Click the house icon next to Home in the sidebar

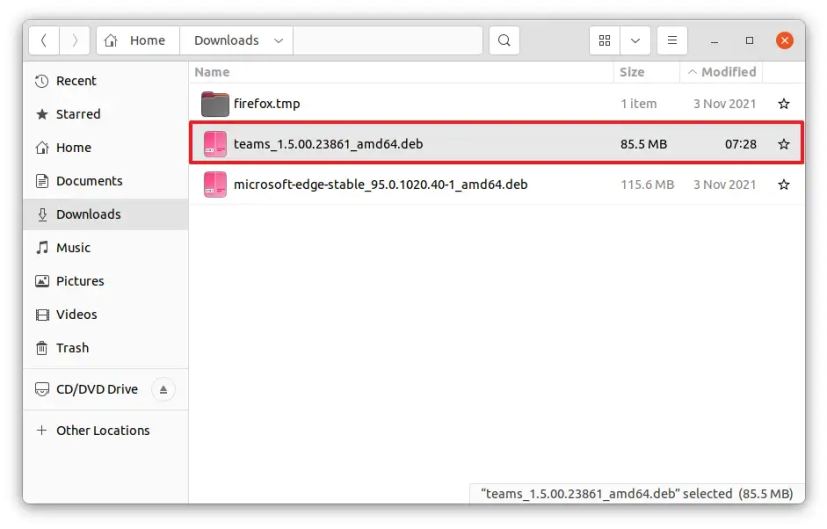click(42, 148)
